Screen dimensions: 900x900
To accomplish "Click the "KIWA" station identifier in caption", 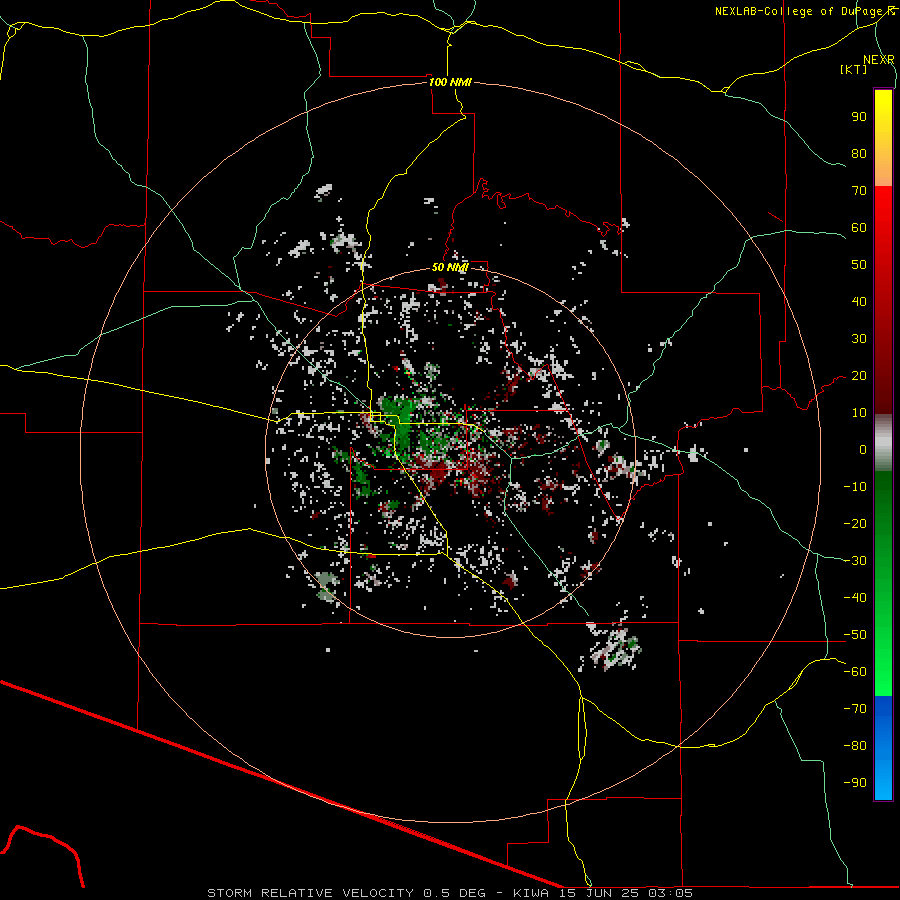I will click(531, 893).
